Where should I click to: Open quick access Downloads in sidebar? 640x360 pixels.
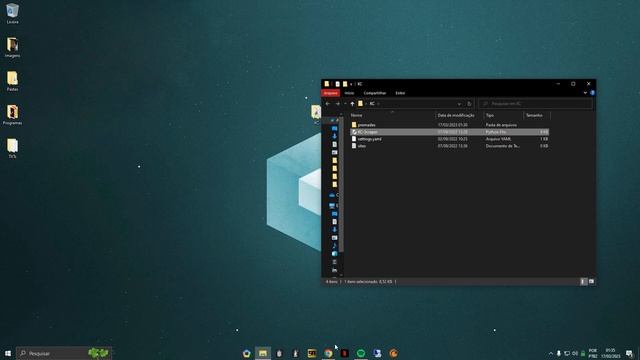coord(334,136)
